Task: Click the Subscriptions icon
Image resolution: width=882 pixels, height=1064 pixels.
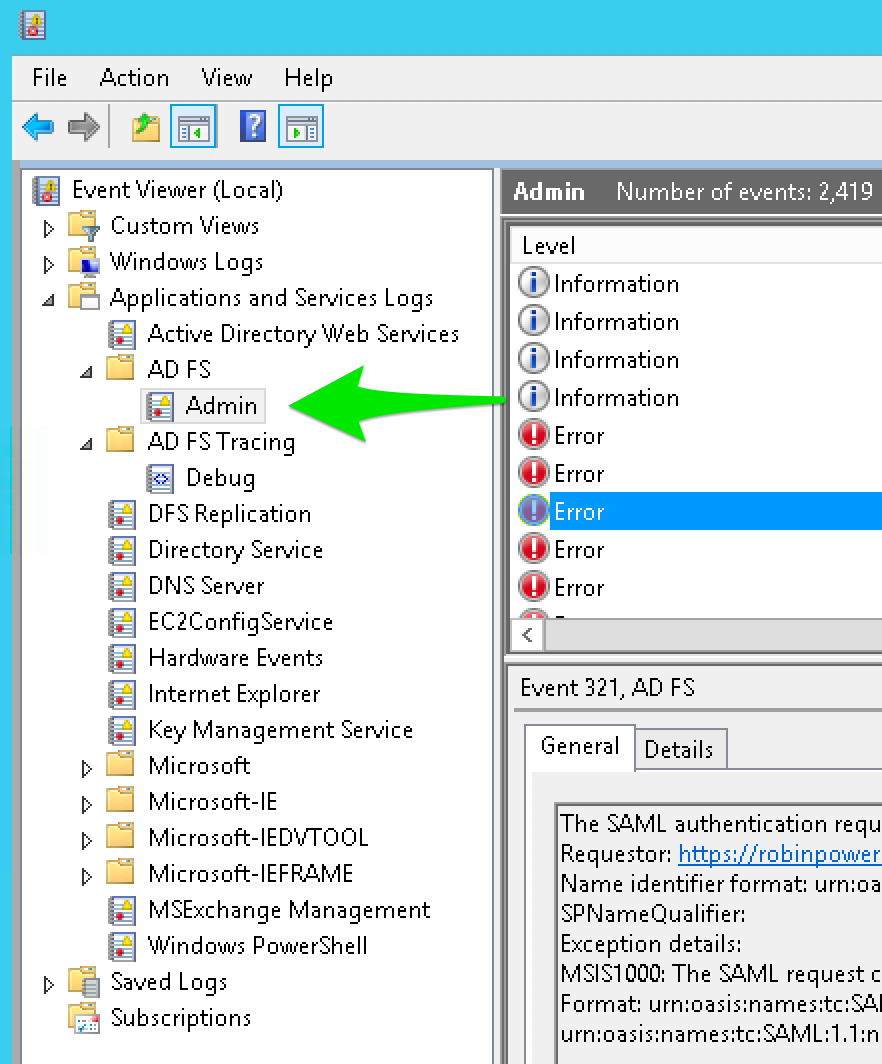Action: pyautogui.click(x=84, y=1018)
